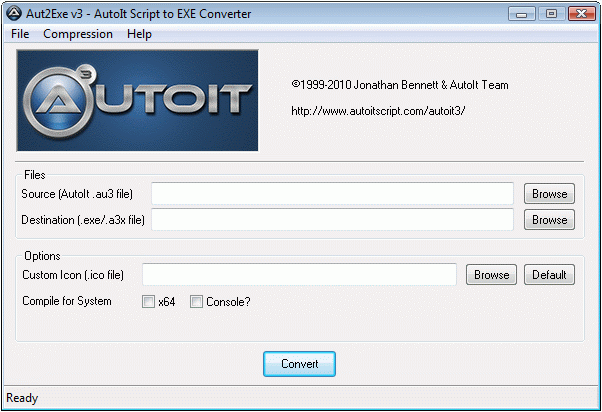
Task: Click the Ready status bar
Action: click(300, 398)
